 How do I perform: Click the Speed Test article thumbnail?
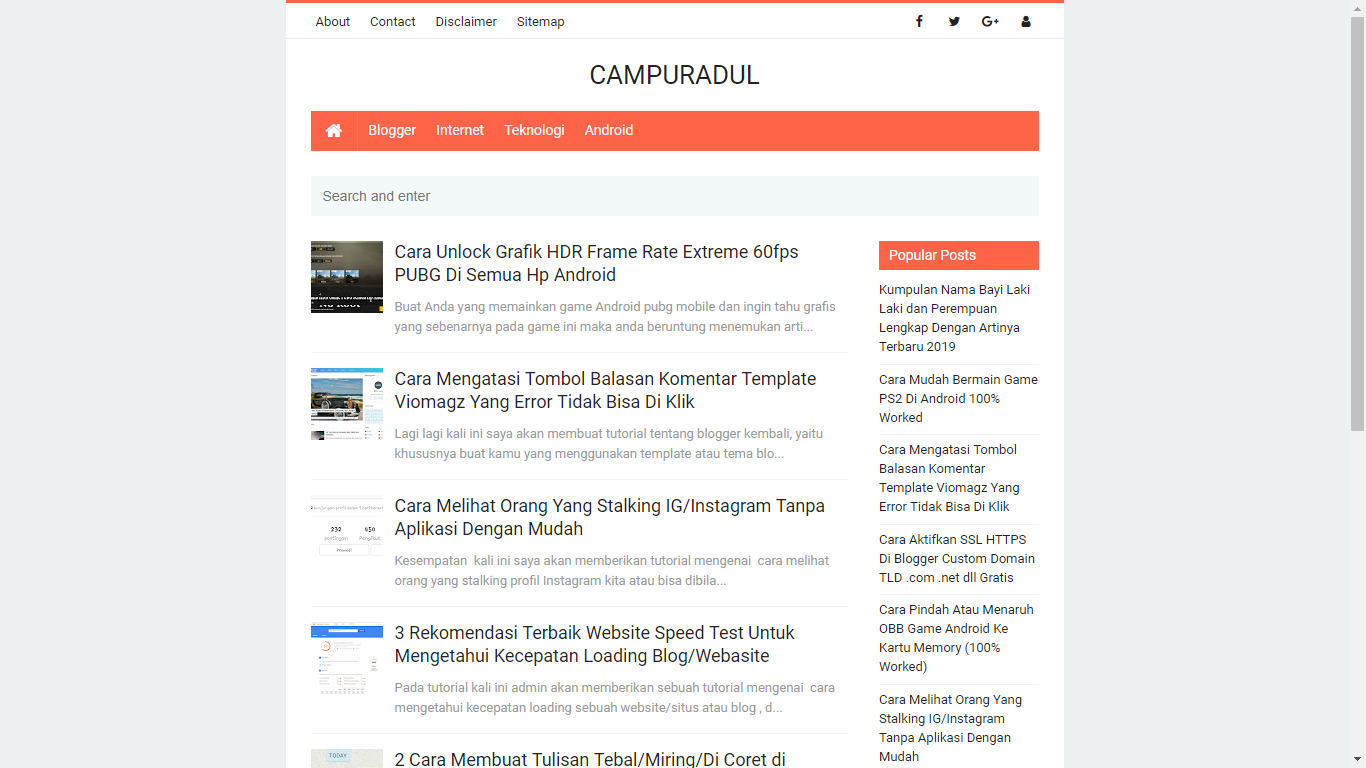pos(347,658)
